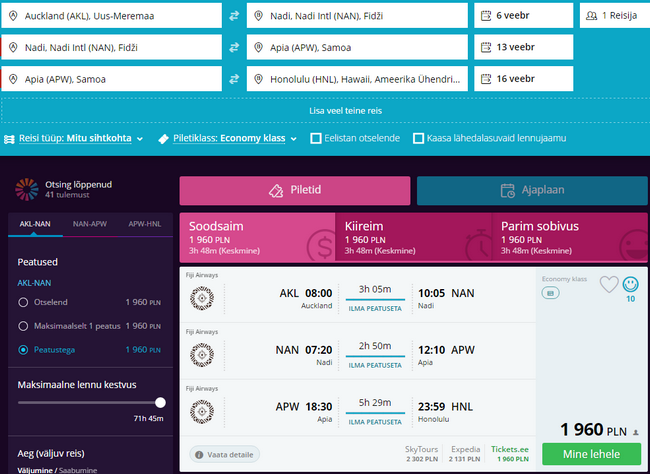Open Reisi tüüp dropdown

click(81, 139)
